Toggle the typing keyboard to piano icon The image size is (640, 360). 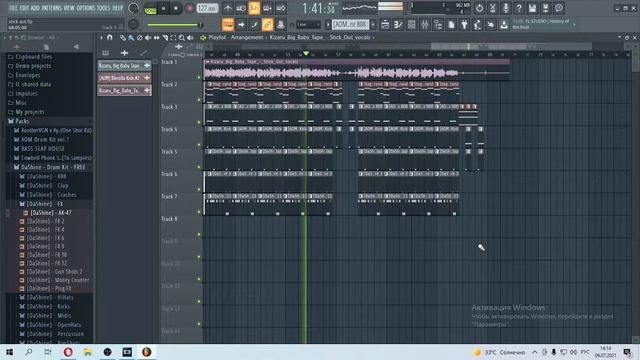tap(228, 25)
